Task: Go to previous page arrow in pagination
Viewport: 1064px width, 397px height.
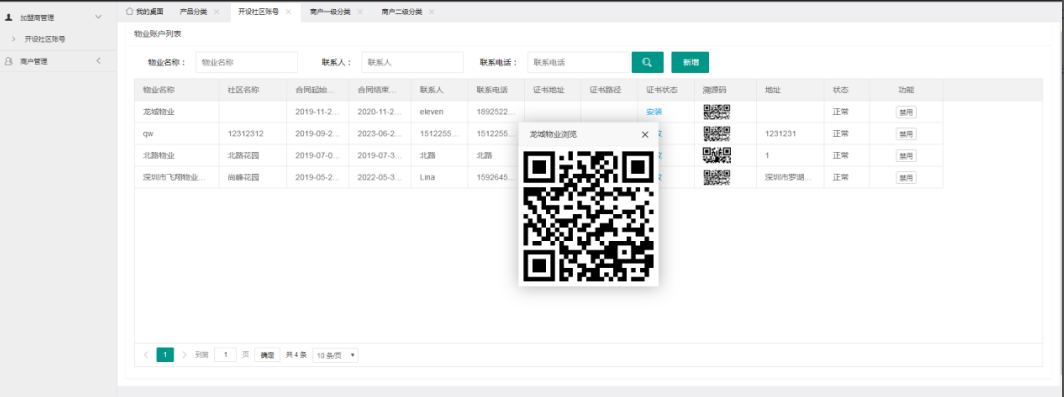Action: pos(146,355)
